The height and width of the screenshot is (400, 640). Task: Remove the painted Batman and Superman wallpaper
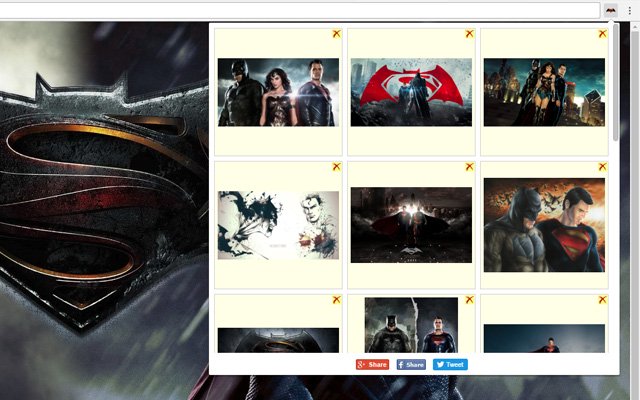602,167
